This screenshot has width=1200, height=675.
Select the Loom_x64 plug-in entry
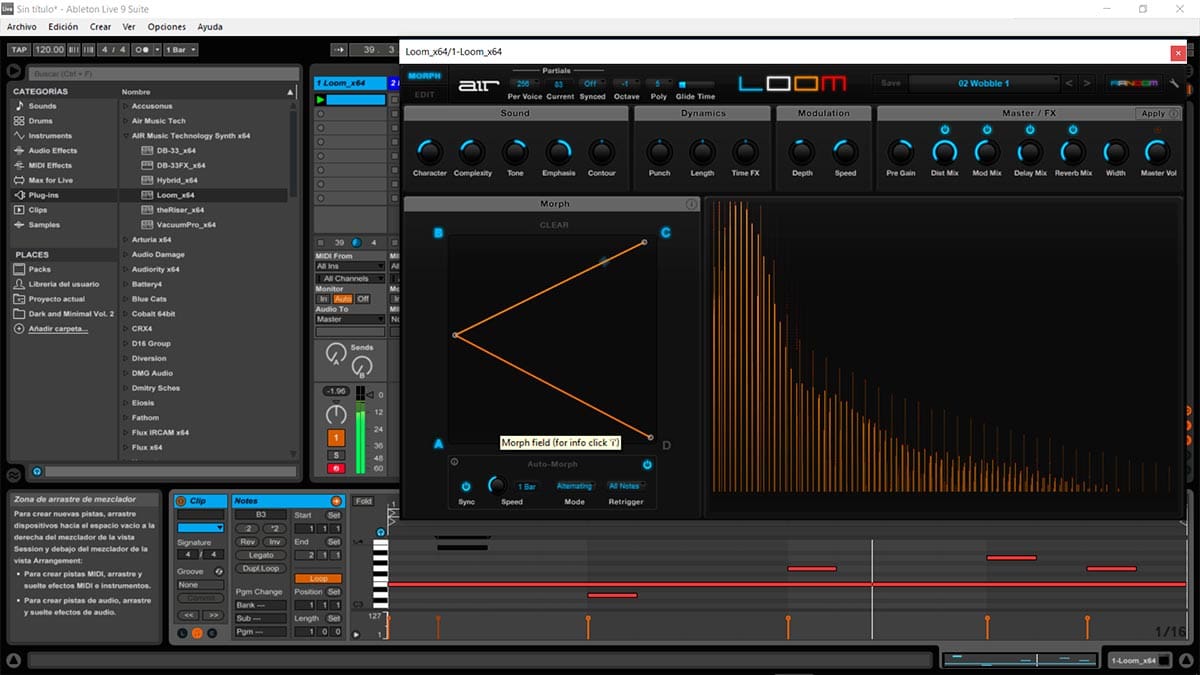[175, 195]
